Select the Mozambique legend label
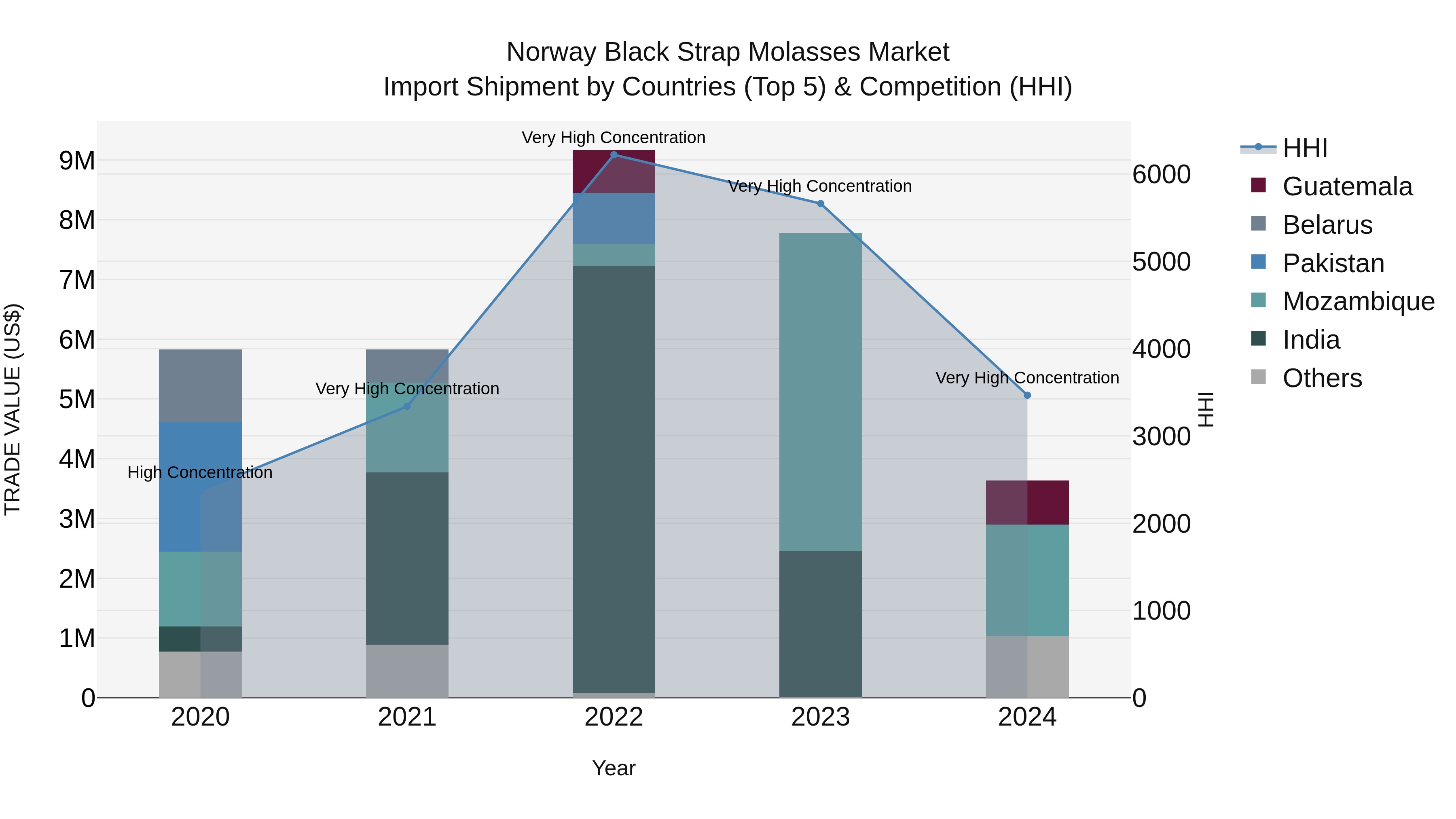The image size is (1456, 819). 1358,301
